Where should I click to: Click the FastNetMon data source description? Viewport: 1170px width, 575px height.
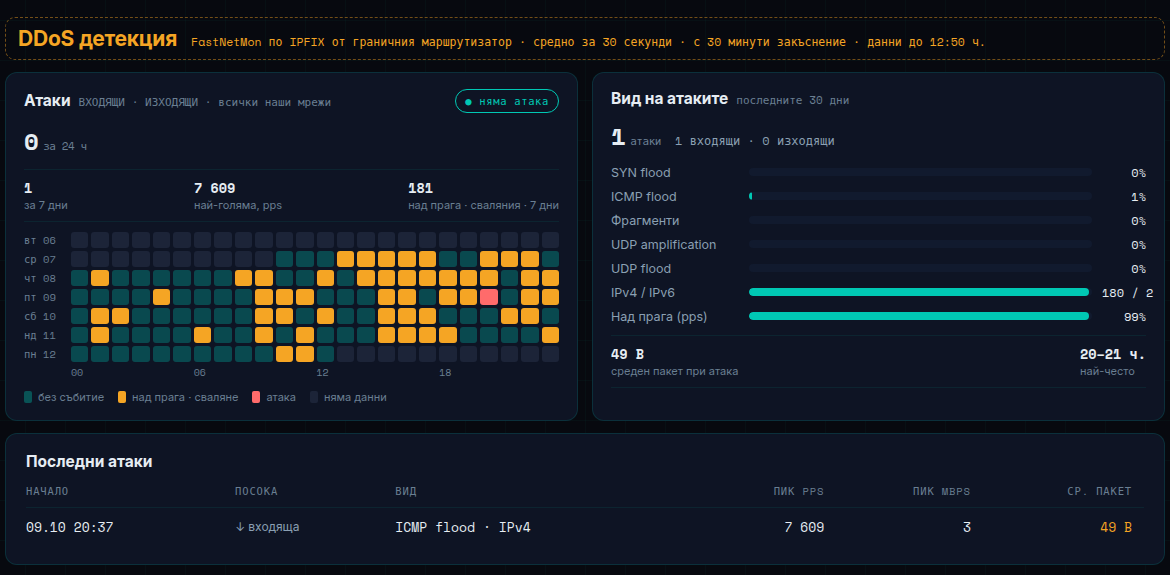[x=588, y=42]
